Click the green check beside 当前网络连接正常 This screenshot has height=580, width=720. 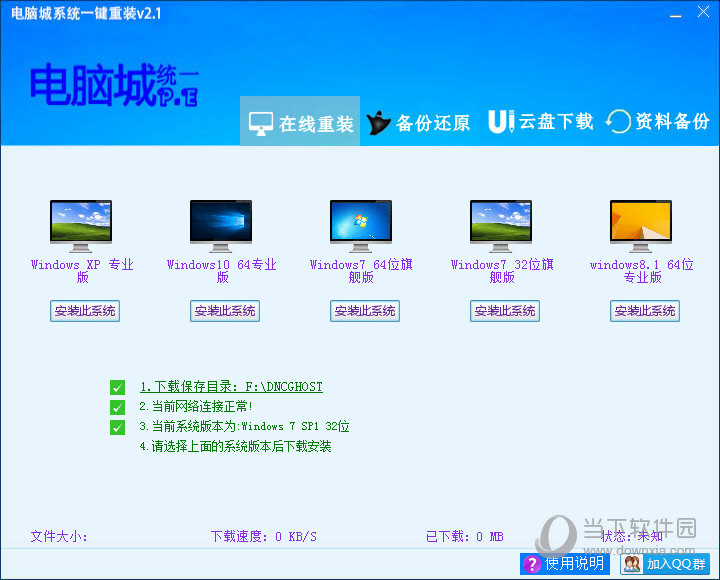(118, 407)
